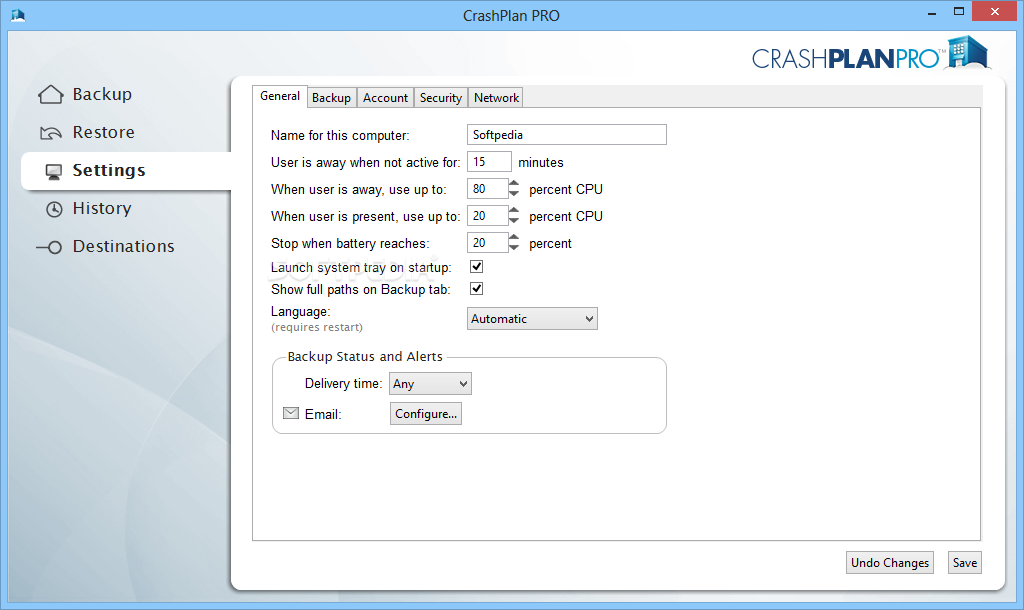Click the Restore arrow icon in sidebar
Image resolution: width=1024 pixels, height=610 pixels.
click(50, 133)
